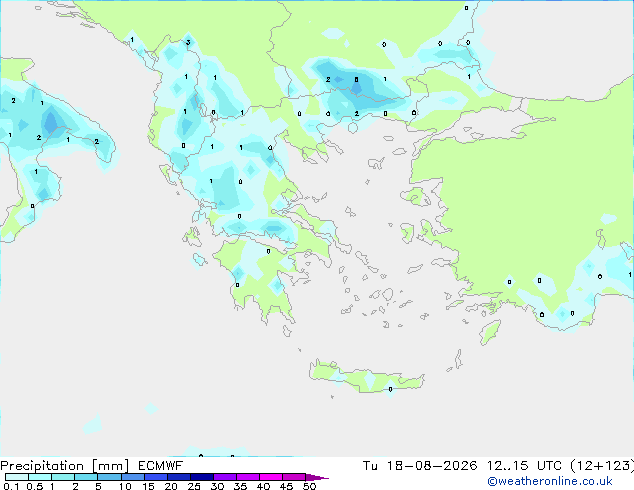Click the 25–30 mm dark blue swatch
This screenshot has height=490, width=634.
point(202,477)
